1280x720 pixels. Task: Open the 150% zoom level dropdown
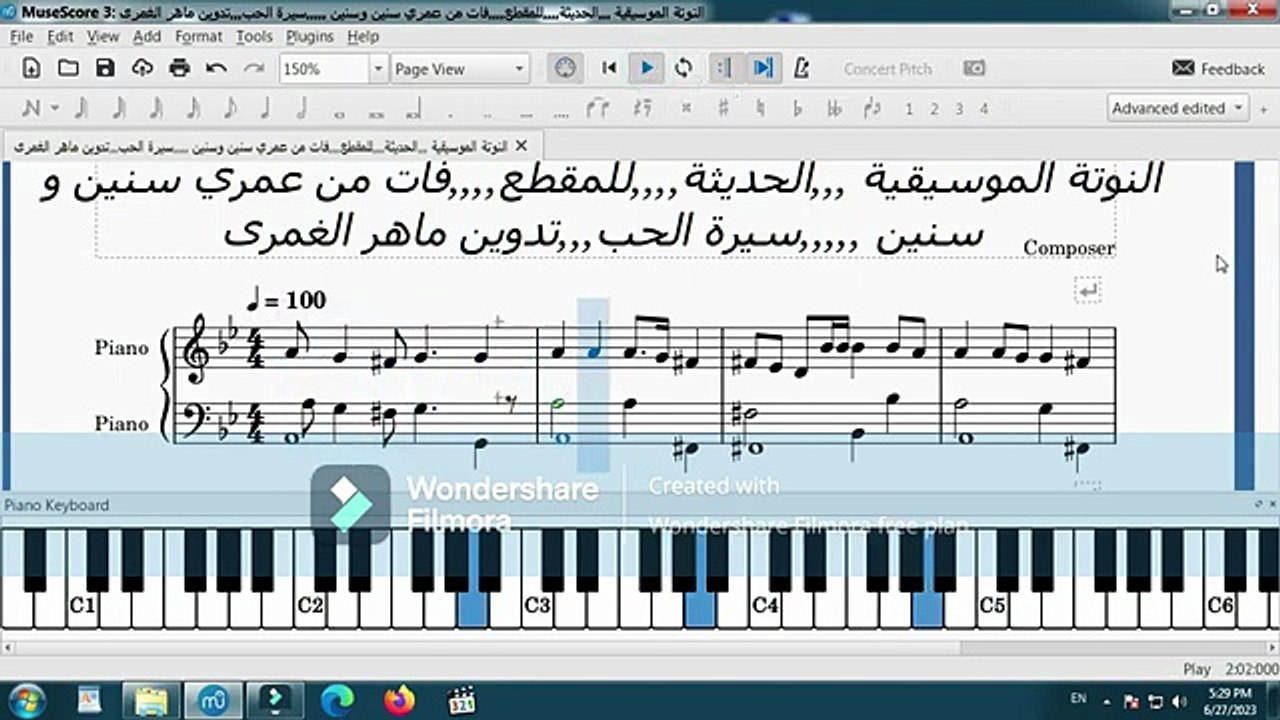pyautogui.click(x=378, y=69)
